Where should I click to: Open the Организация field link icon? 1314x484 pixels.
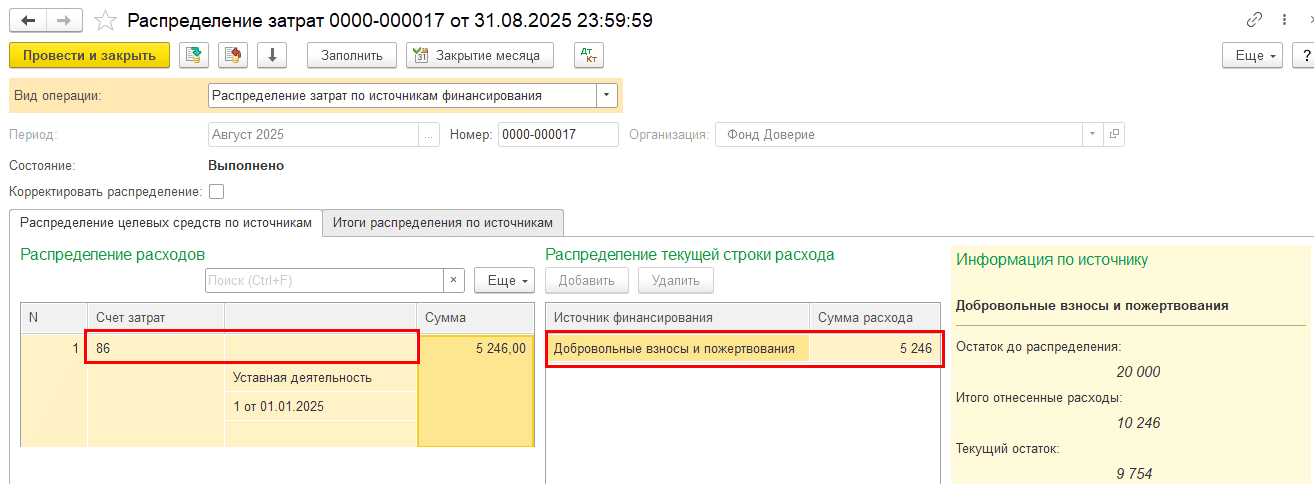point(1114,134)
